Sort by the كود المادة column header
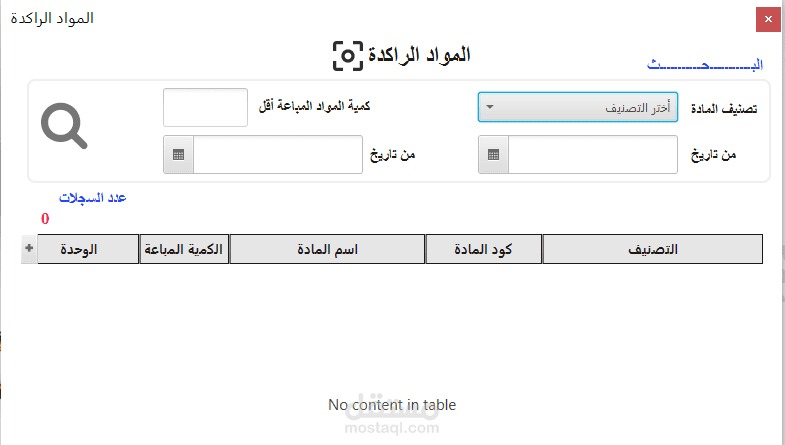Viewport: 785px width, 445px height. [x=484, y=249]
